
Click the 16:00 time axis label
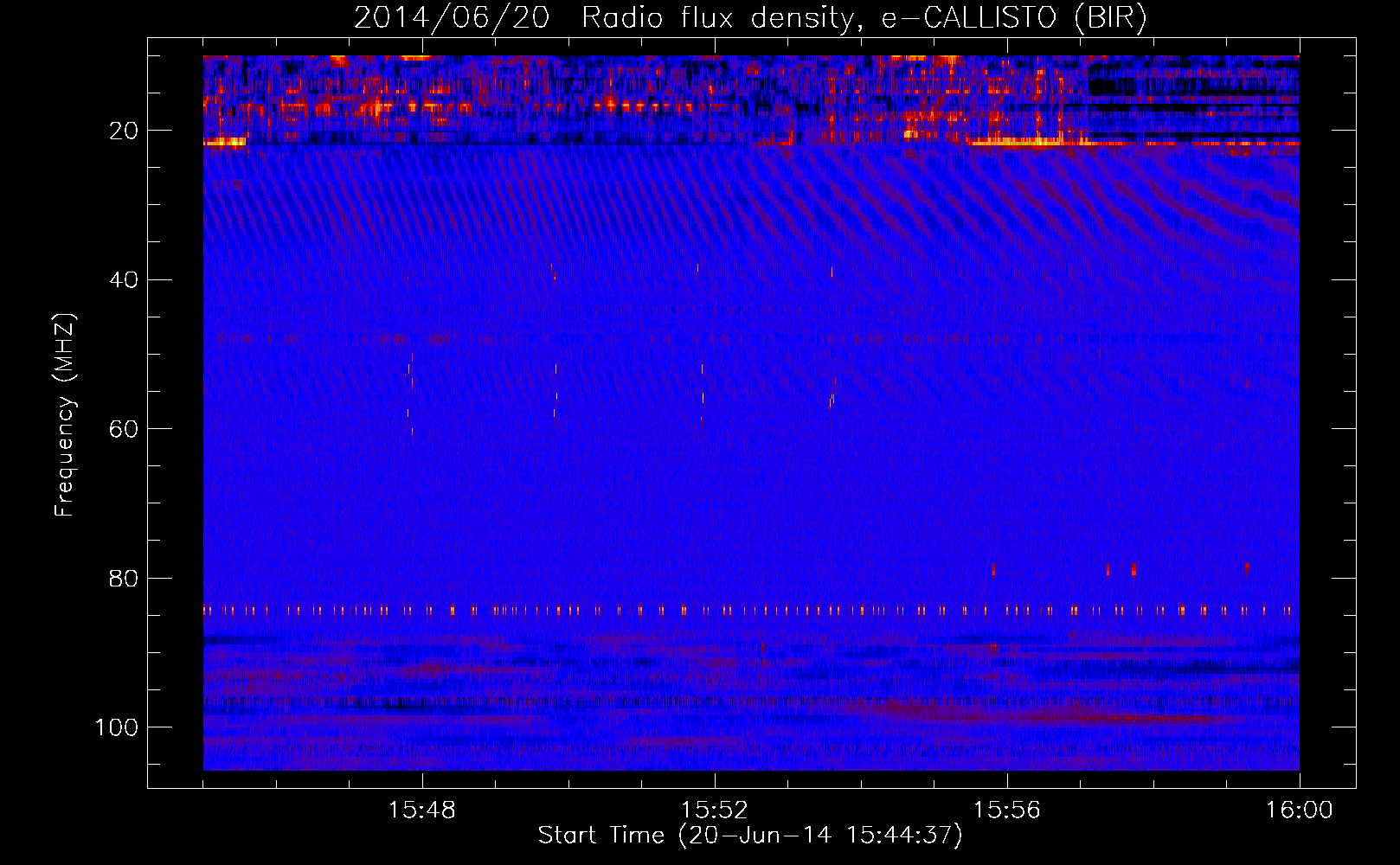[x=1299, y=811]
